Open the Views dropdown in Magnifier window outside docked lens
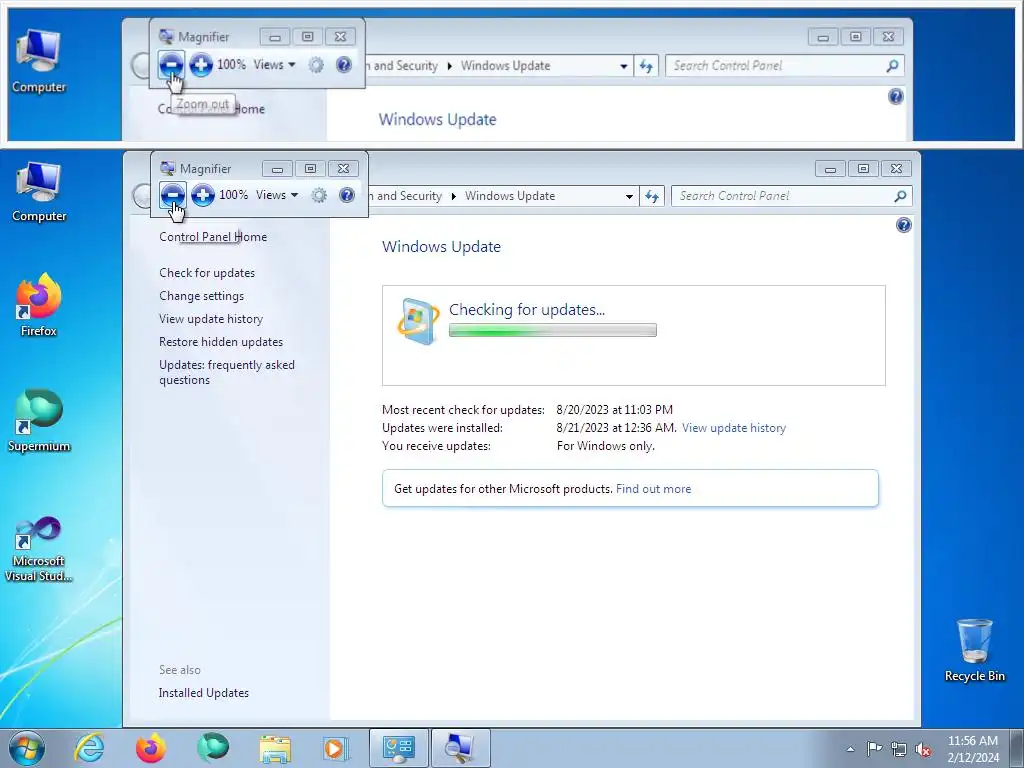The width and height of the screenshot is (1024, 768). click(x=277, y=195)
